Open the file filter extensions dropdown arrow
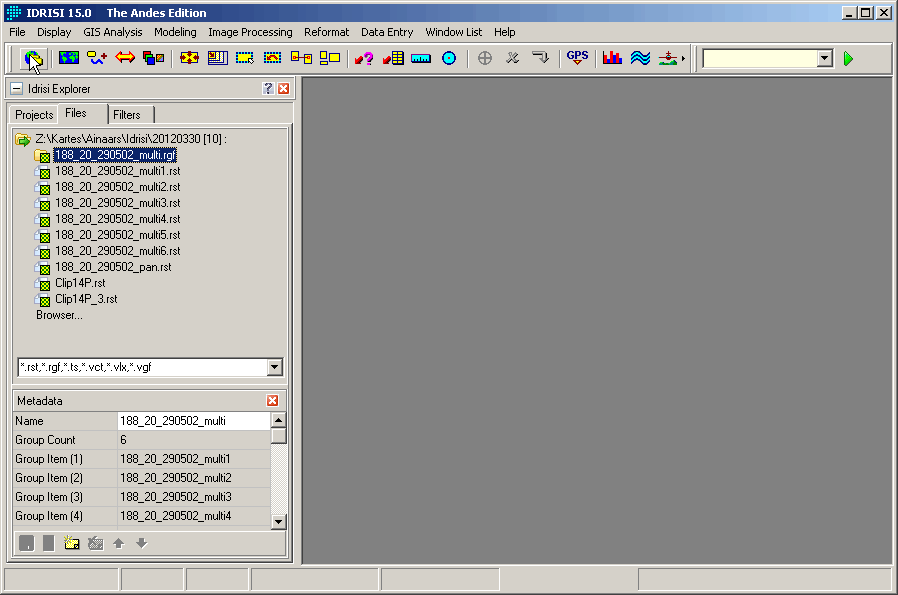898x595 pixels. tap(274, 367)
